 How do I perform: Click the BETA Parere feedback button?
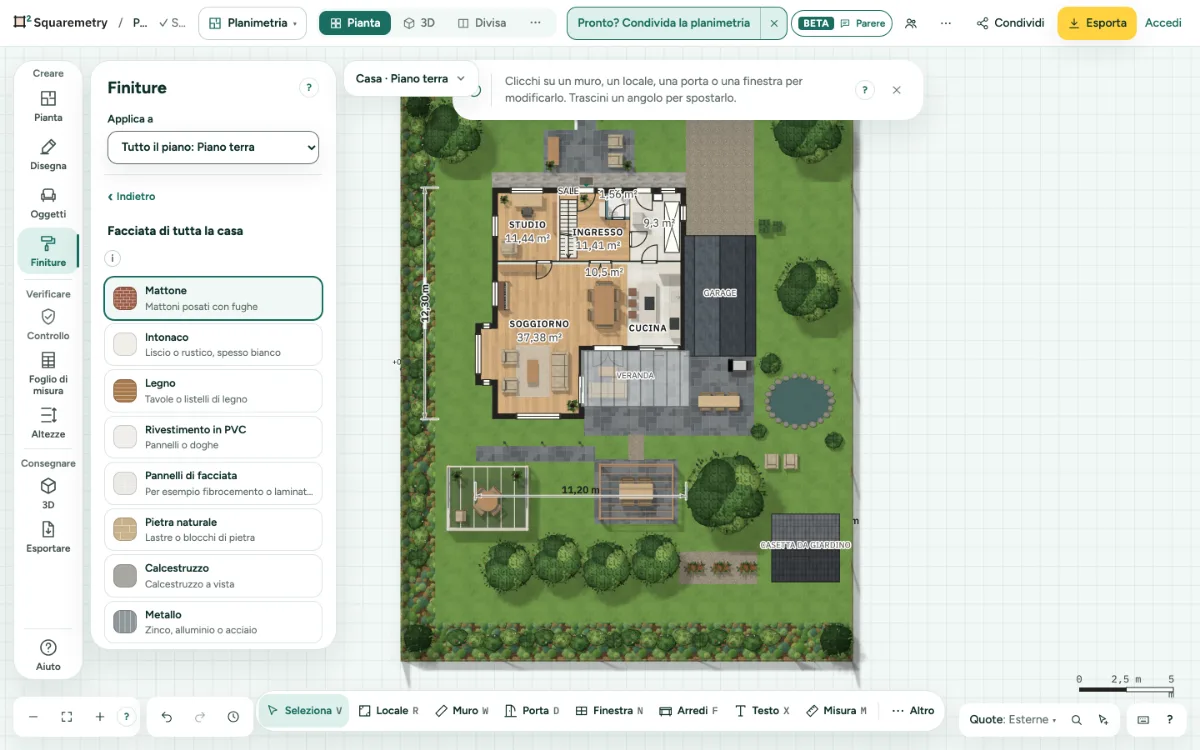coord(841,23)
